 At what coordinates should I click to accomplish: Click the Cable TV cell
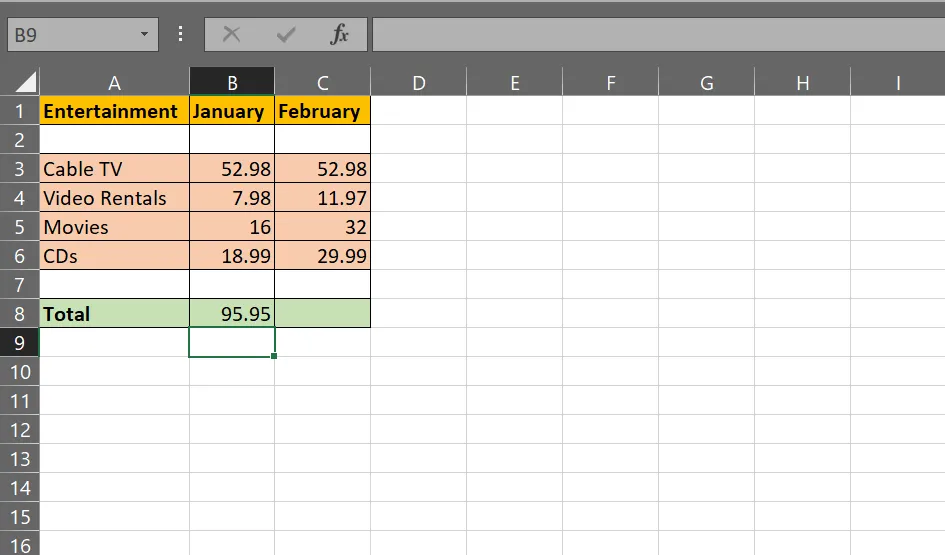pyautogui.click(x=115, y=169)
